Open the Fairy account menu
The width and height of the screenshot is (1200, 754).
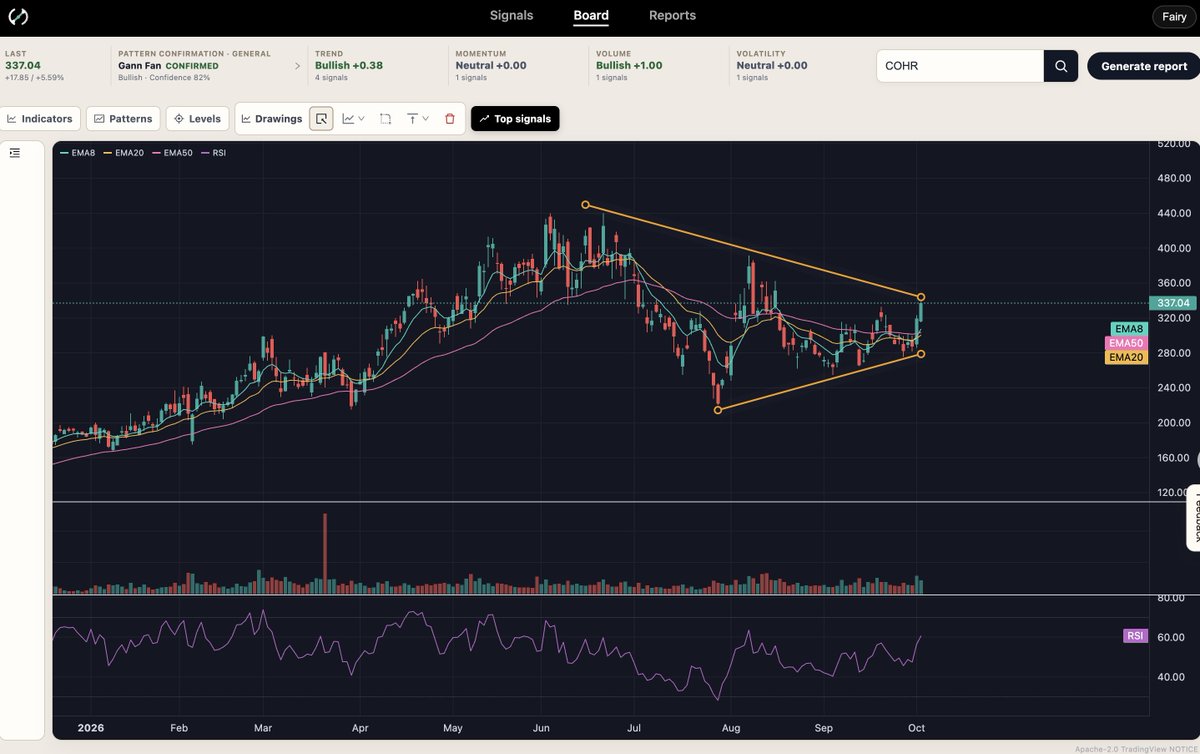click(x=1174, y=17)
